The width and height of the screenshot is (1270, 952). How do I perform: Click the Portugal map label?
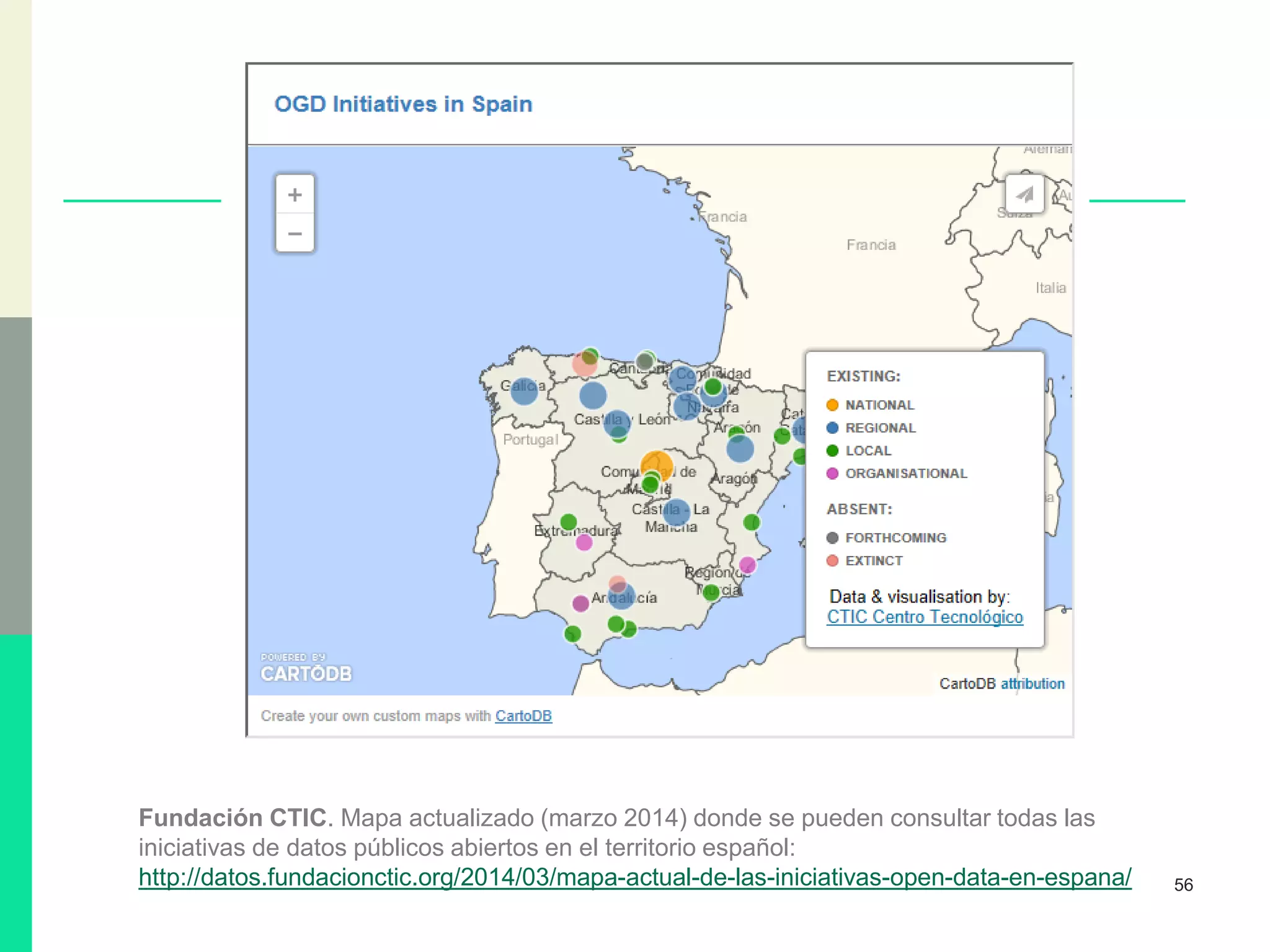pyautogui.click(x=530, y=439)
